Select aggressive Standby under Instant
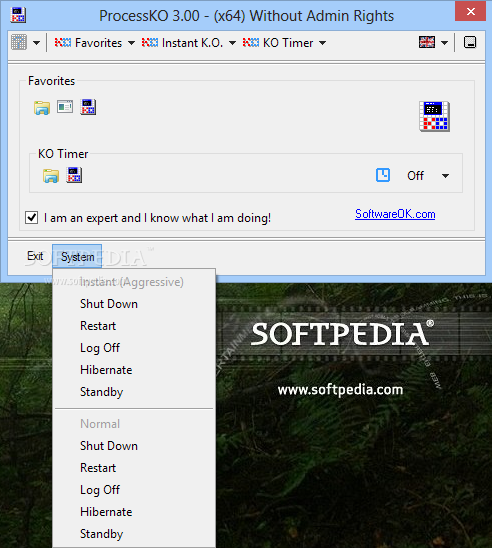Image resolution: width=492 pixels, height=548 pixels. 134,392
